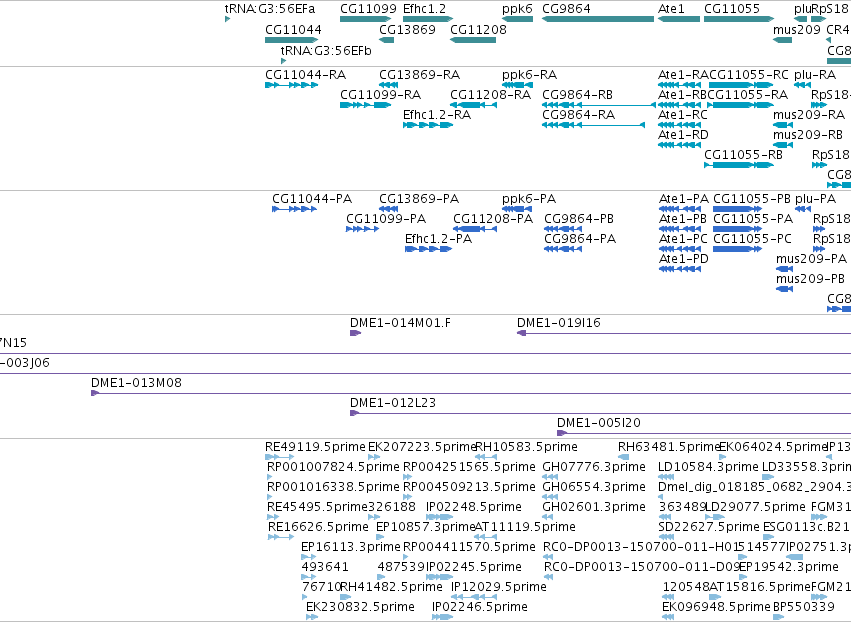The height and width of the screenshot is (622, 851).
Task: Select the long CG9864 gene bar
Action: click(598, 19)
